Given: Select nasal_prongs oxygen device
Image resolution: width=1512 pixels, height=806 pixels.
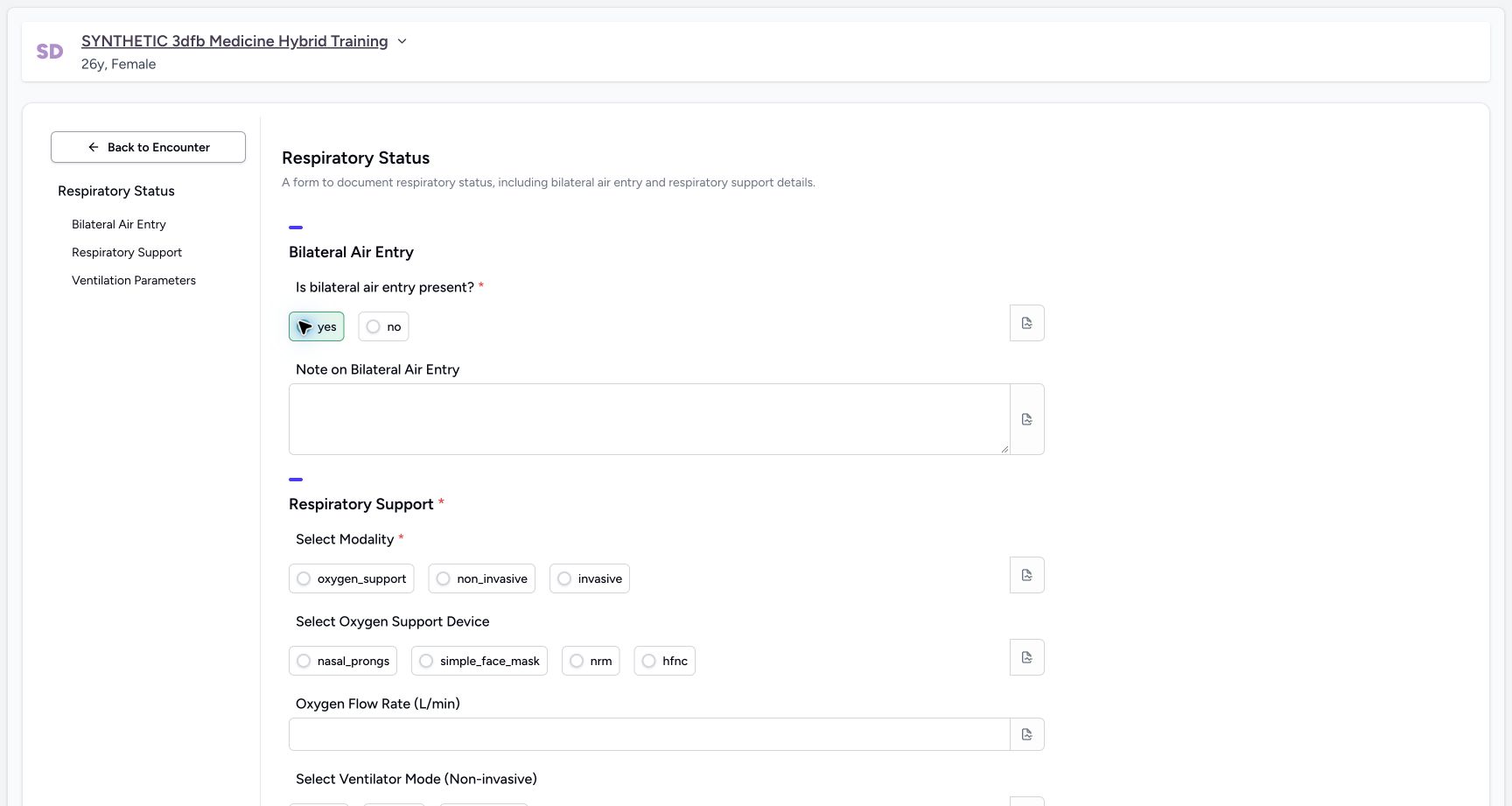Looking at the screenshot, I should coord(343,661).
